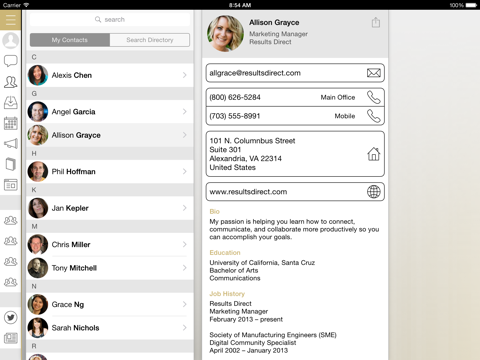Image resolution: width=480 pixels, height=360 pixels.
Task: Tap the 8:54 AM clock in the status bar
Action: point(240,5)
